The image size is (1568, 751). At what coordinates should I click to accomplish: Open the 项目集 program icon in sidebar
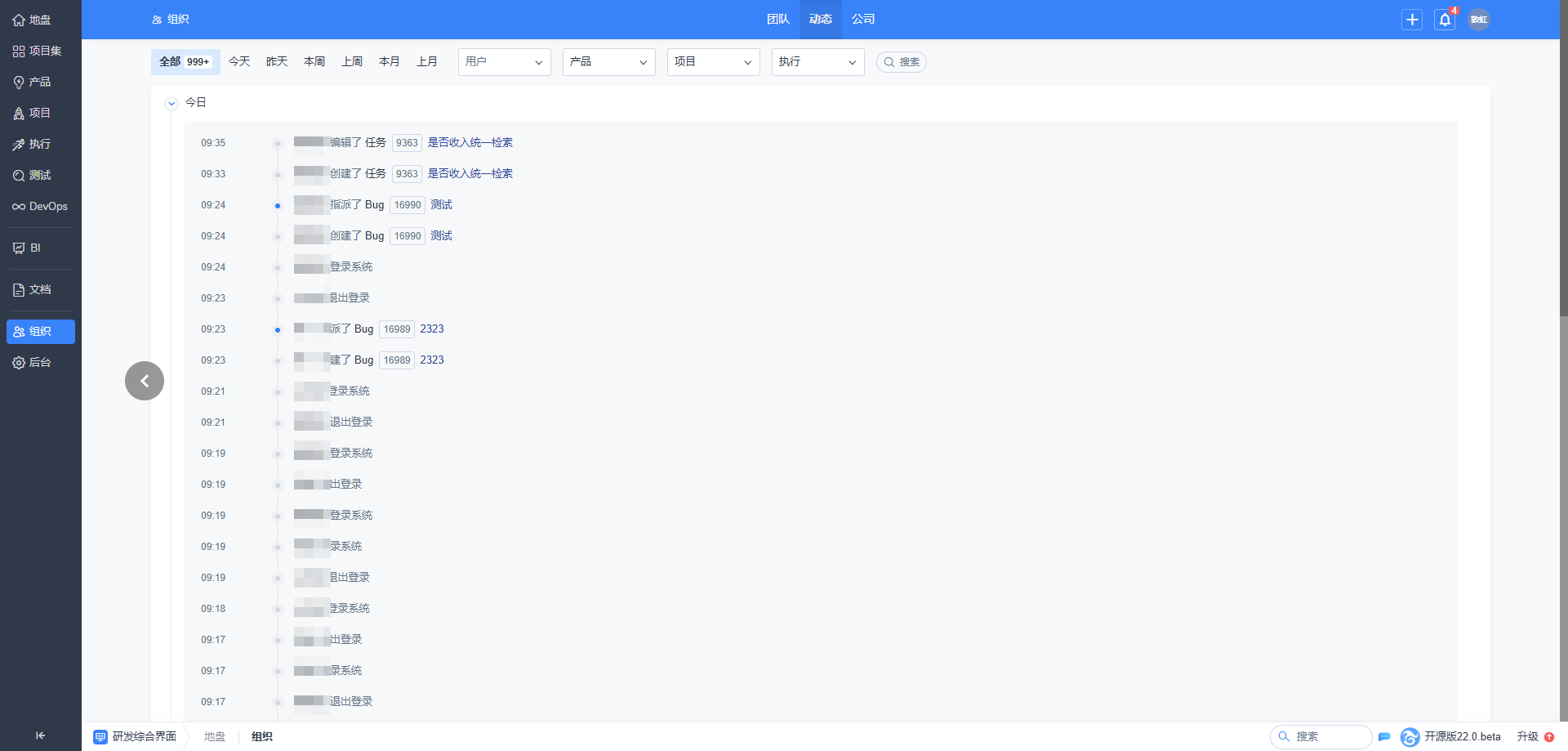coord(19,51)
